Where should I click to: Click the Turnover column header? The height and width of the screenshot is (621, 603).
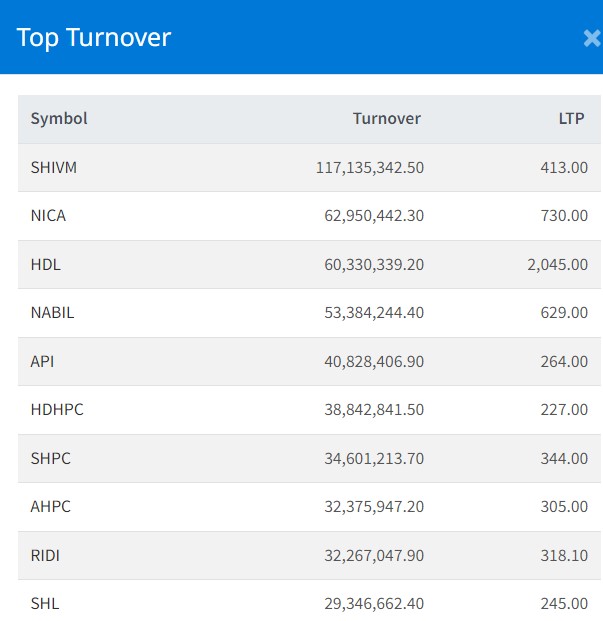pyautogui.click(x=386, y=118)
